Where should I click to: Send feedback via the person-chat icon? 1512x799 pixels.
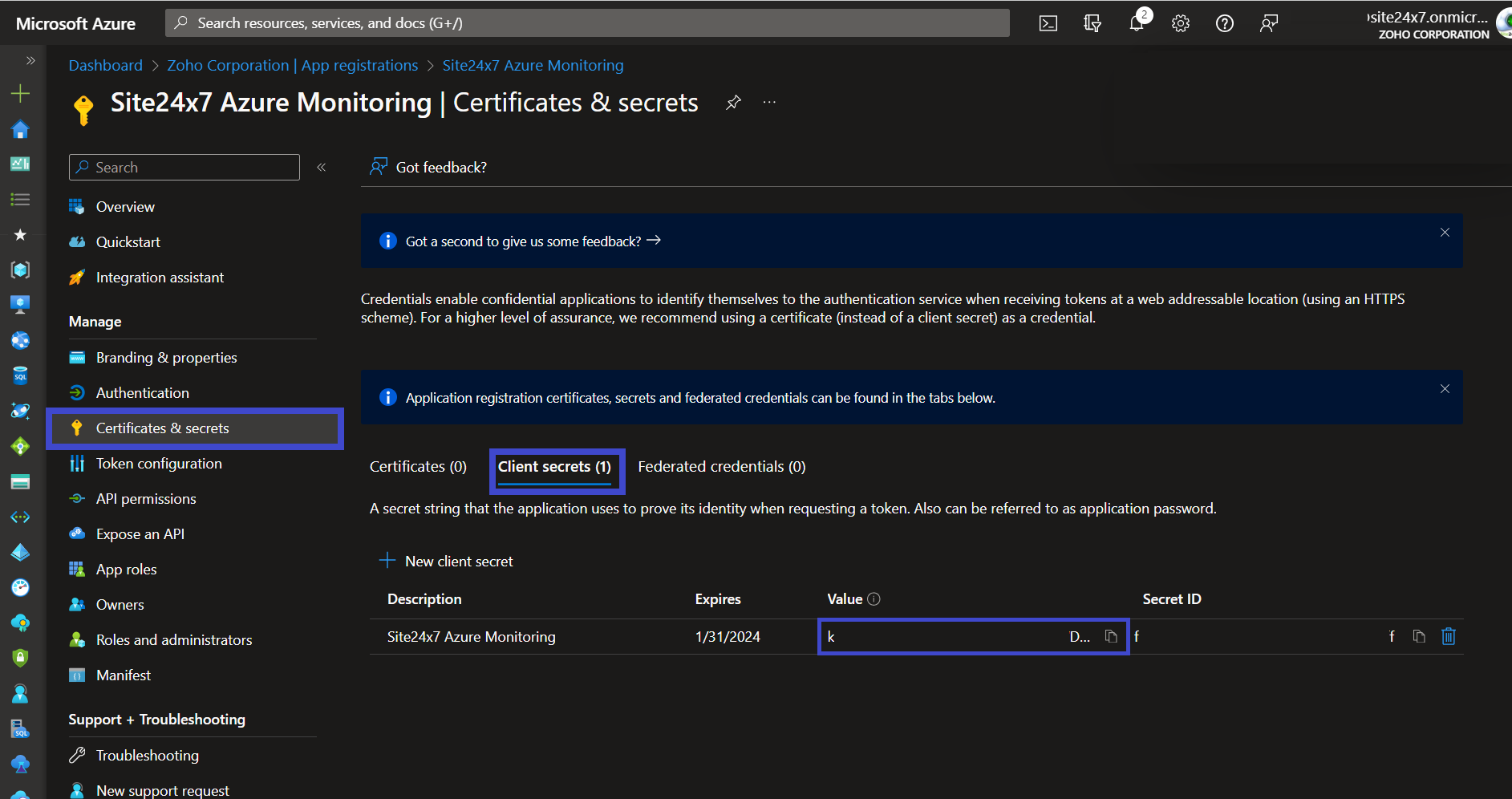pos(1268,23)
